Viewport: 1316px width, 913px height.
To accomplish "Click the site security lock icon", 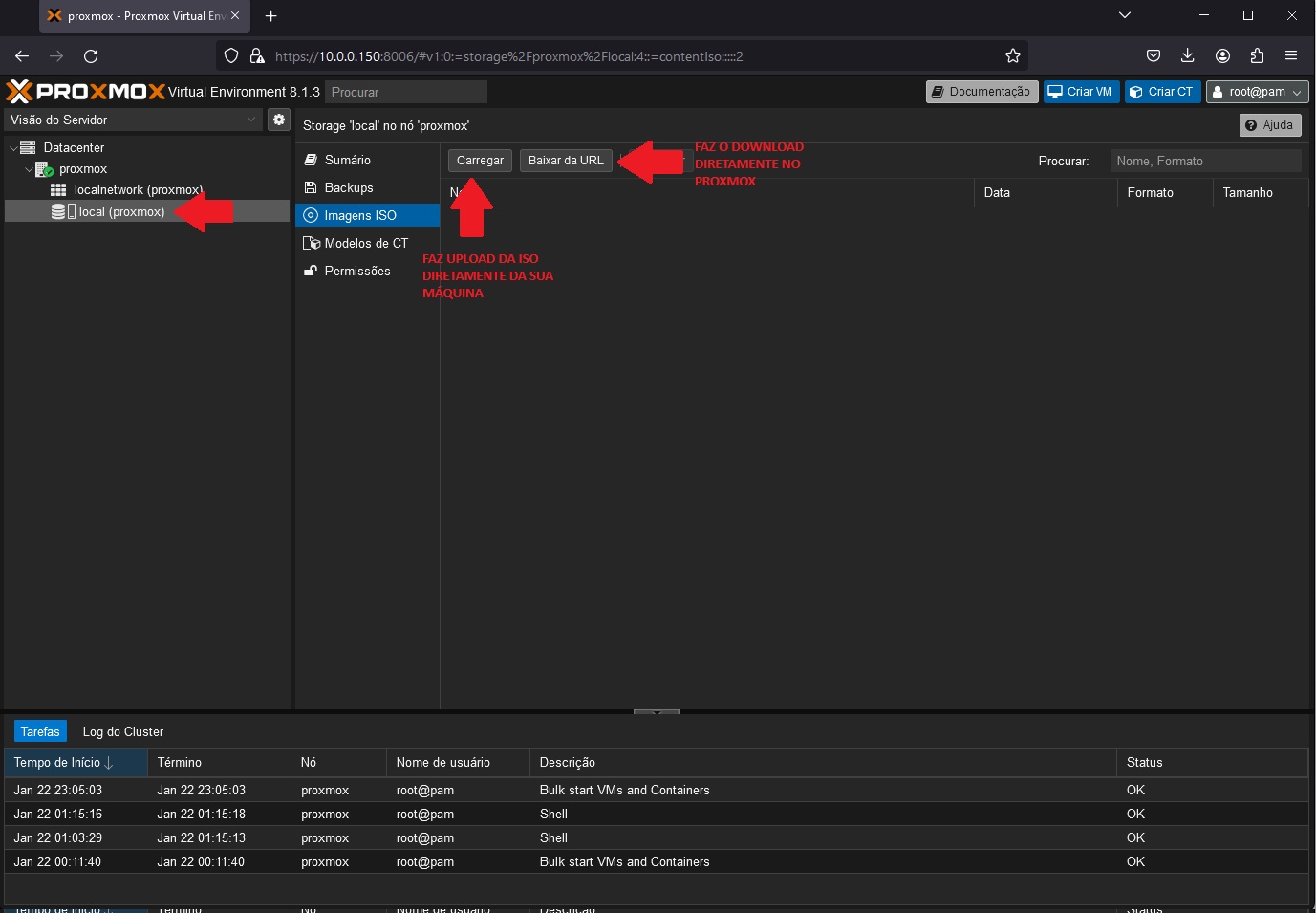I will pyautogui.click(x=257, y=56).
